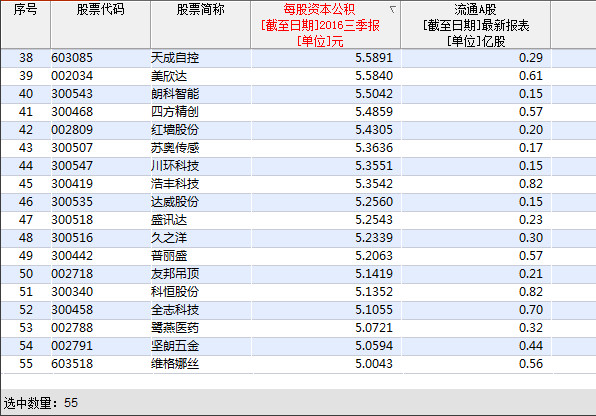Click 流通A股 value 0.29 for 天成自控
Viewport: 596px width, 416px height.
[x=531, y=58]
